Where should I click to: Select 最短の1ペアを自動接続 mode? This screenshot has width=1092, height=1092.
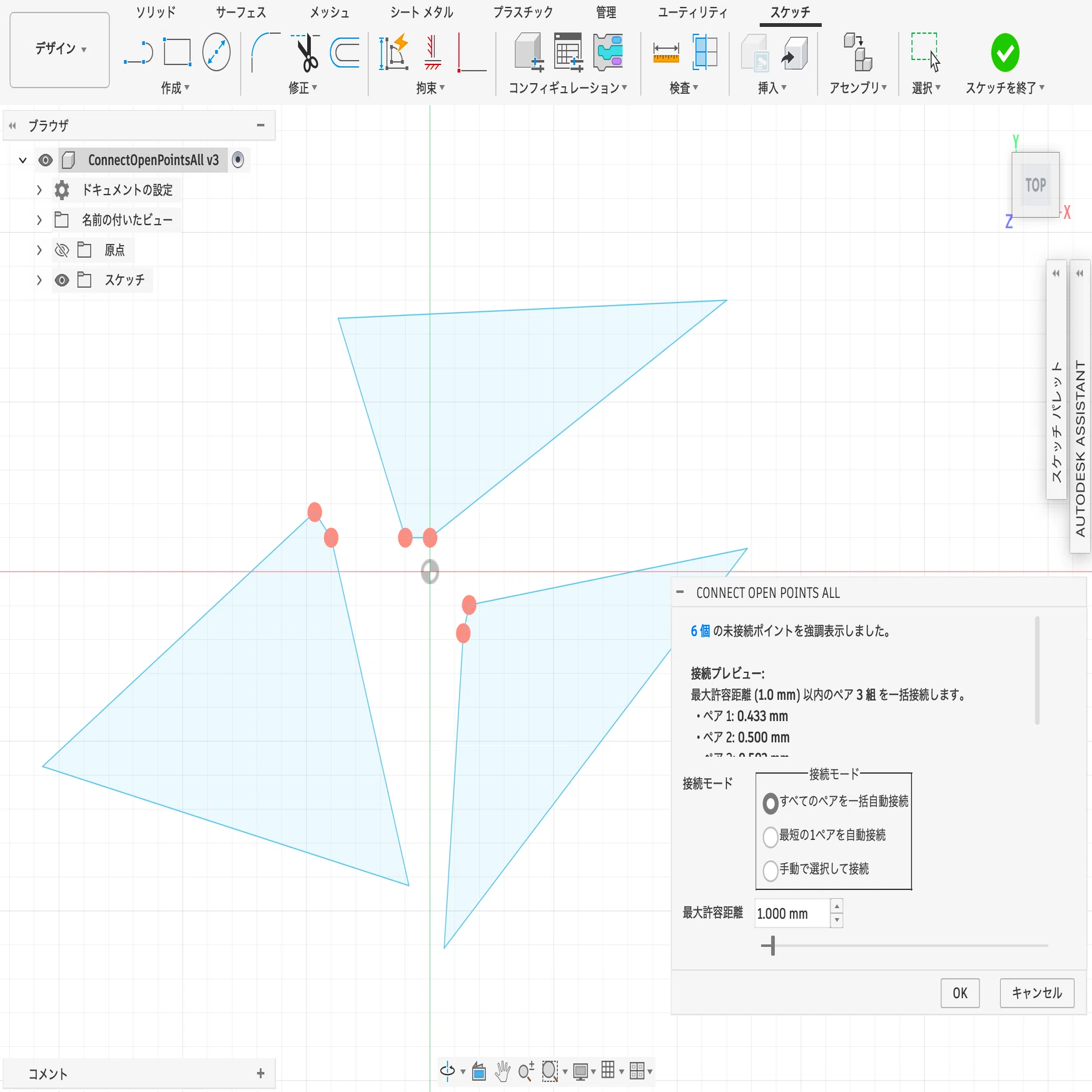[771, 837]
